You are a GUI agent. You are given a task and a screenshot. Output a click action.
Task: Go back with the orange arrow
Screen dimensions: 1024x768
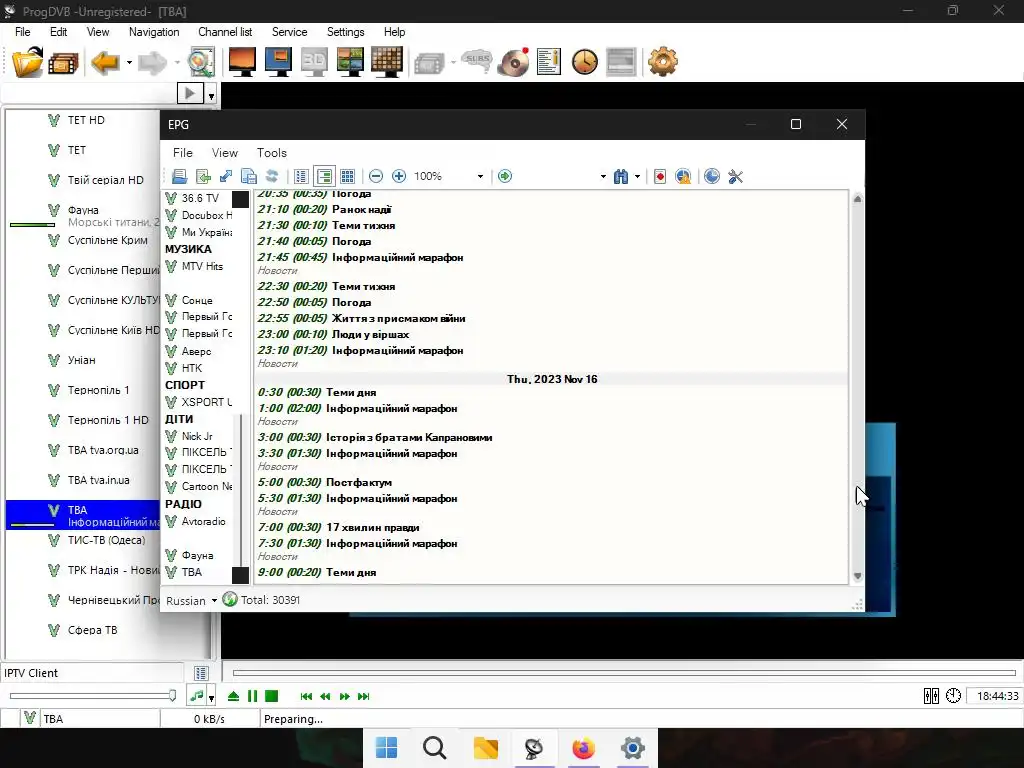[105, 63]
